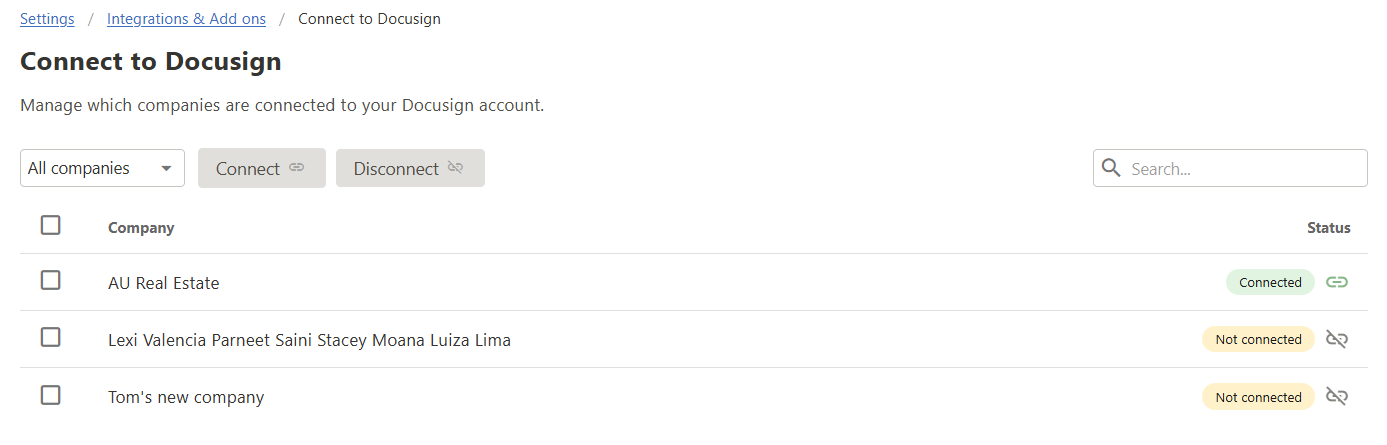
Task: Open Integrations & Add ons breadcrumb link
Action: coord(186,19)
